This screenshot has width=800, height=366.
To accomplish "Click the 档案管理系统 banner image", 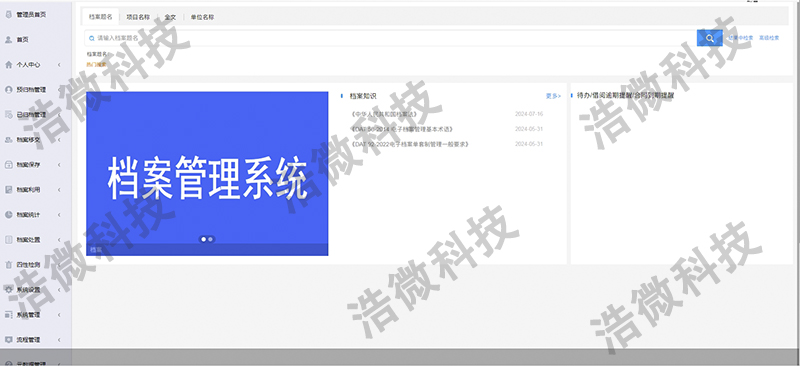I will pyautogui.click(x=207, y=174).
